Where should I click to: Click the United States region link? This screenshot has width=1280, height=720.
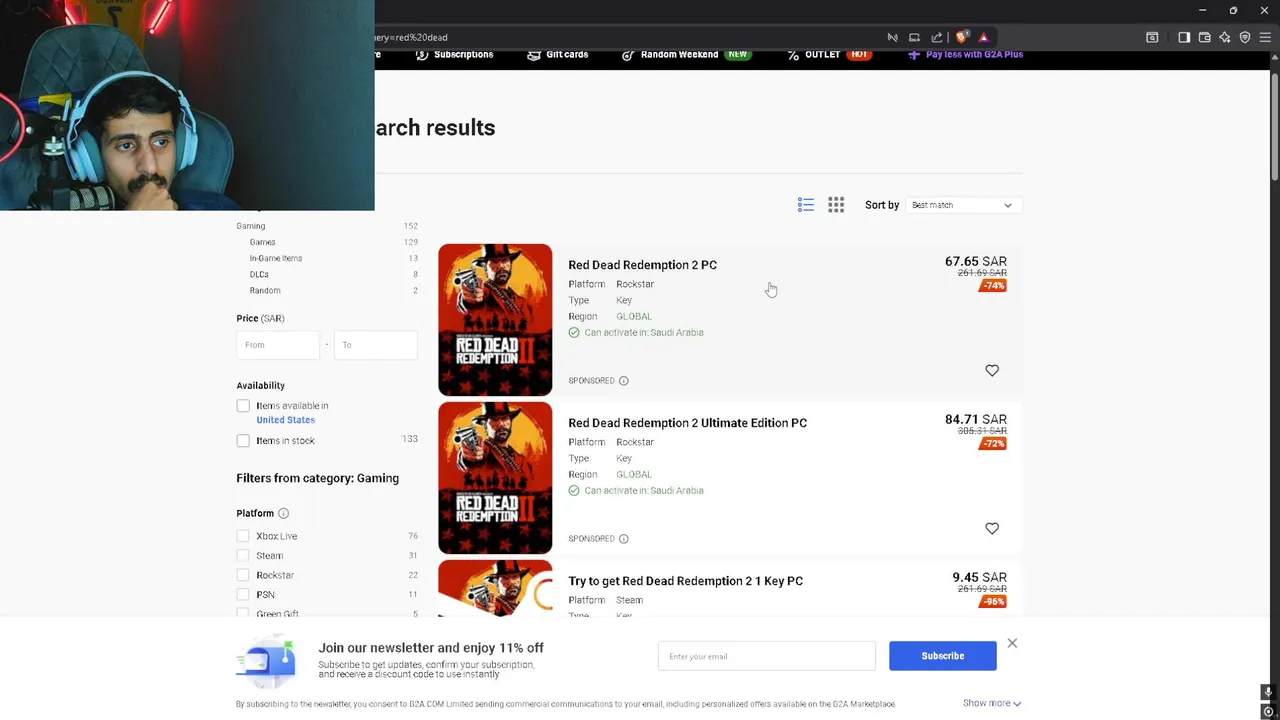pyautogui.click(x=285, y=420)
